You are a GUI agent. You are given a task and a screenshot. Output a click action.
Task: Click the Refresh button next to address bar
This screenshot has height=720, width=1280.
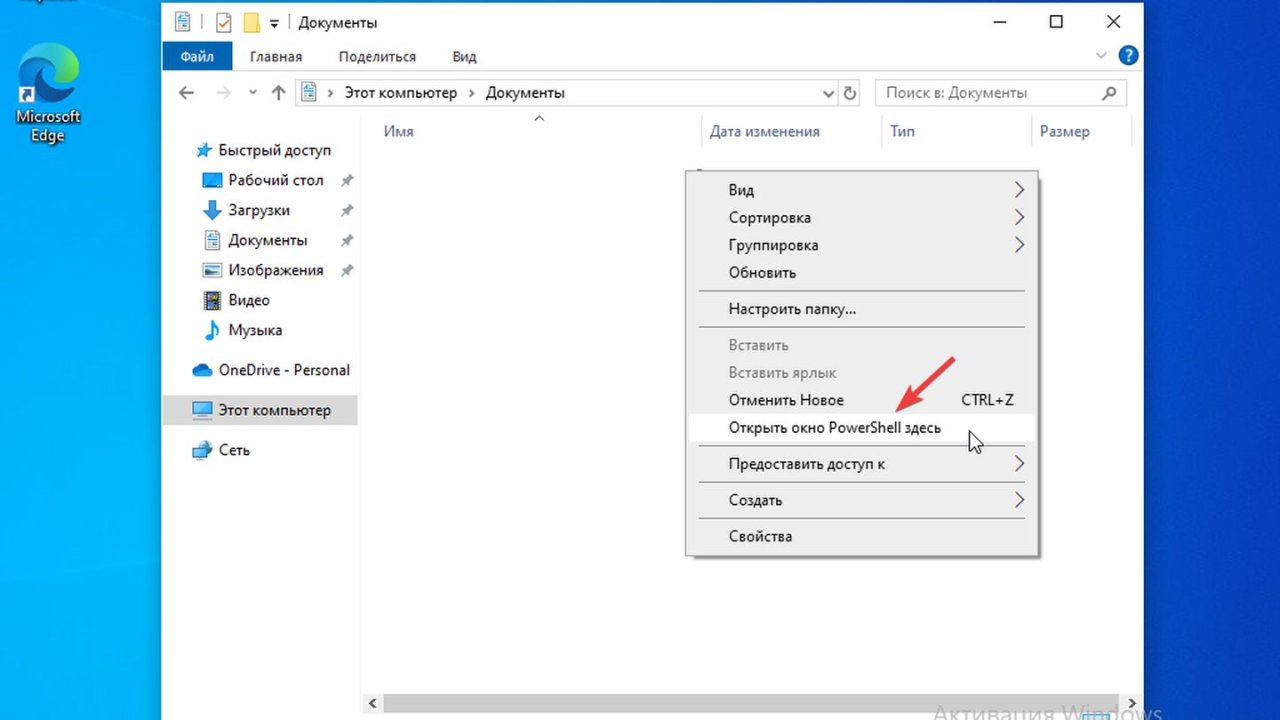[x=849, y=92]
